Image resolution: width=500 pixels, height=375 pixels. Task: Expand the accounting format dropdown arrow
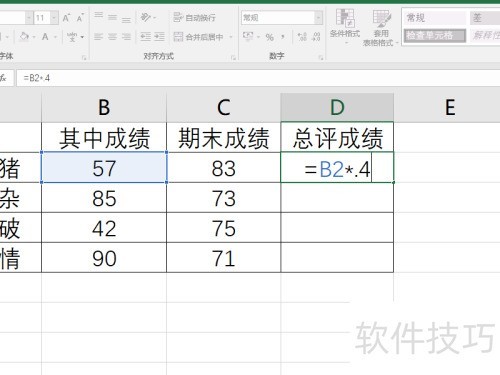click(x=258, y=36)
